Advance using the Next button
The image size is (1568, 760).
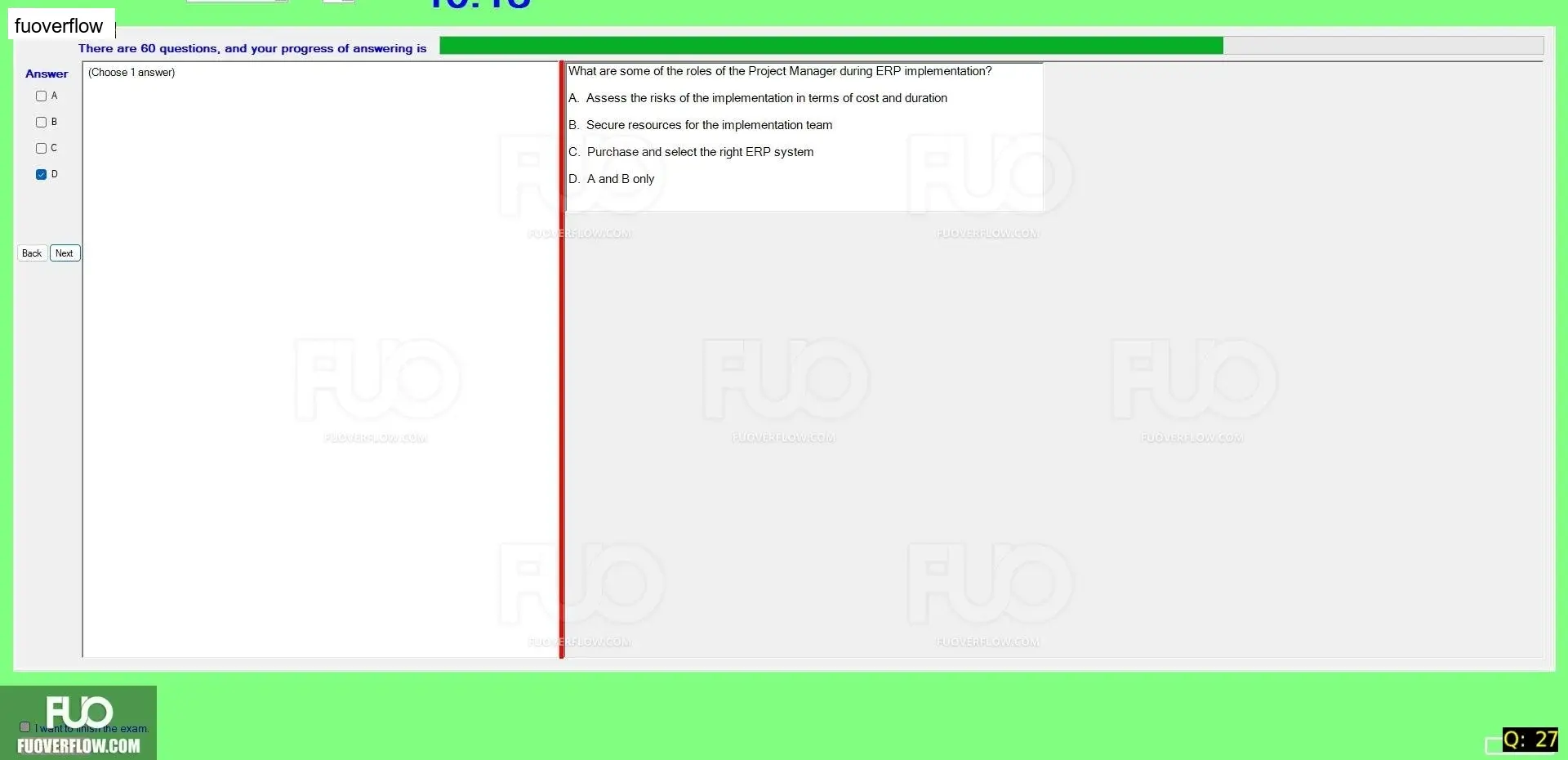tap(65, 253)
